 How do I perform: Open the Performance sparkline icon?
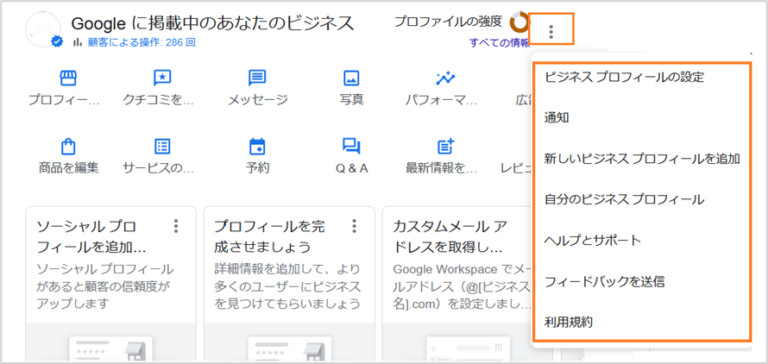tap(446, 77)
